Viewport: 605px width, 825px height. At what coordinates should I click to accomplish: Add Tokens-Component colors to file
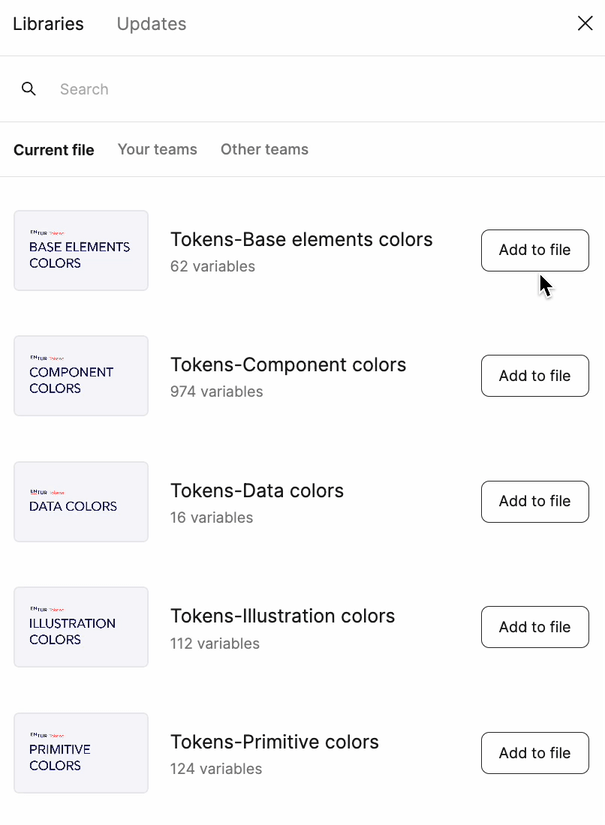coord(535,376)
